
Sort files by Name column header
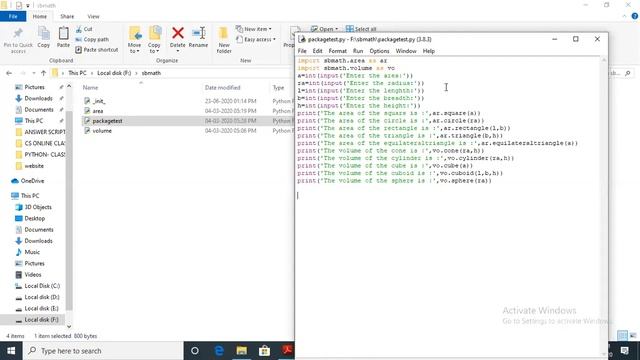pos(91,88)
